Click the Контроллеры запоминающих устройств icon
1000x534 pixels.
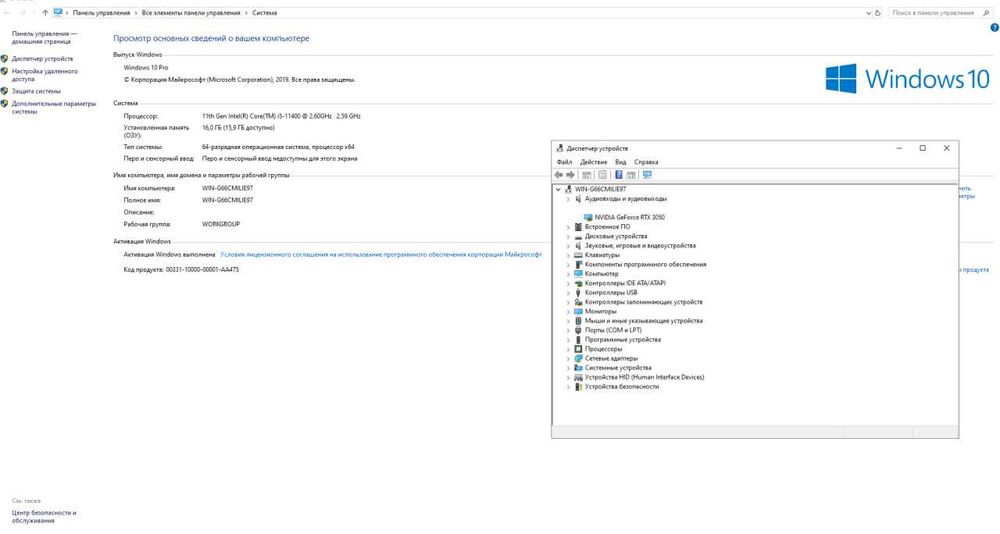[578, 302]
